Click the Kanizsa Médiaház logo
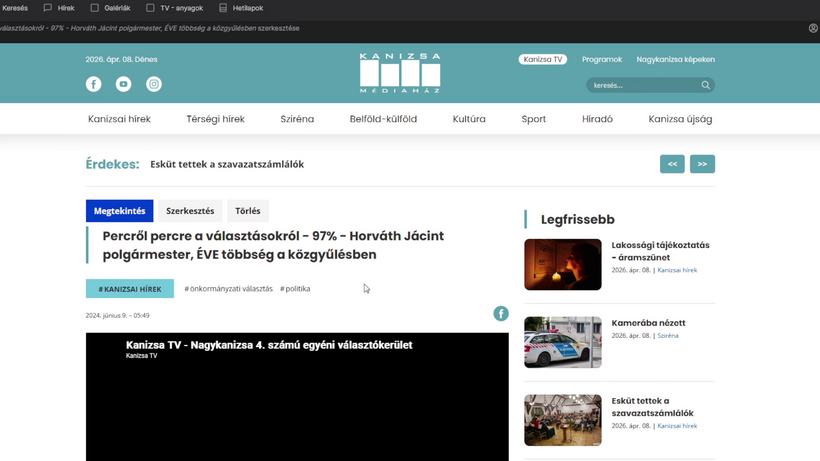Image resolution: width=820 pixels, height=461 pixels. [x=400, y=73]
